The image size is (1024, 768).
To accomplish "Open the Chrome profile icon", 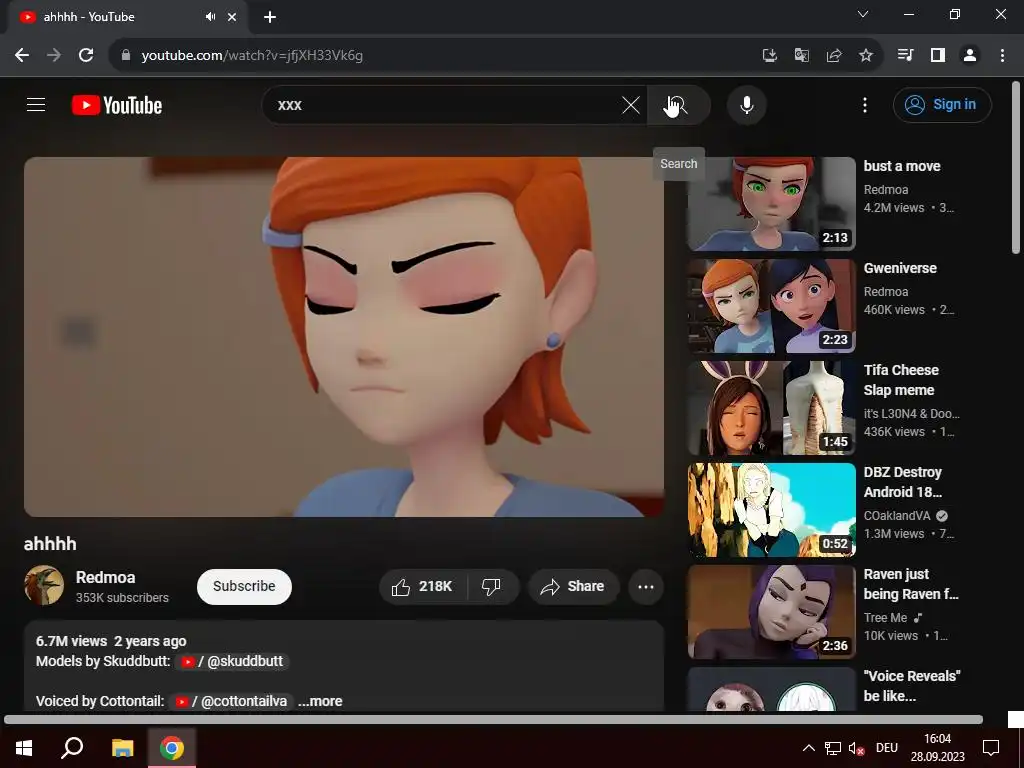I will click(x=970, y=56).
